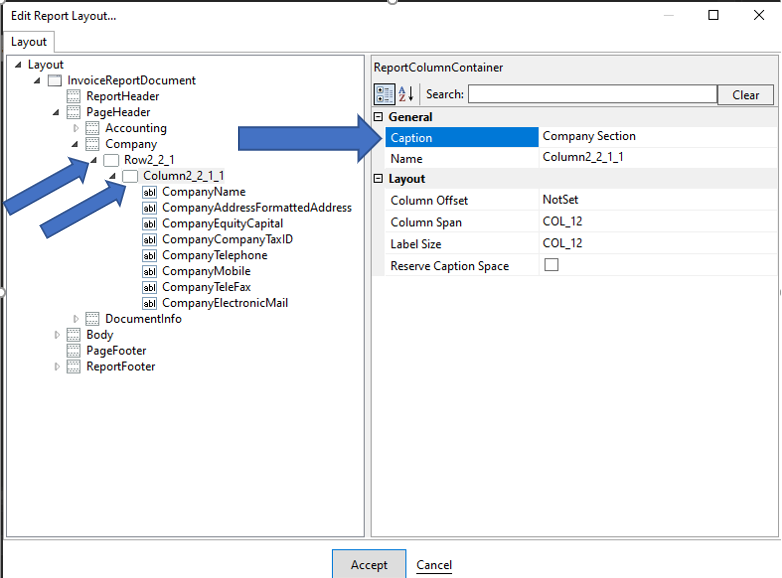Collapse the Row2_2_1 node
The width and height of the screenshot is (782, 578).
click(x=94, y=160)
